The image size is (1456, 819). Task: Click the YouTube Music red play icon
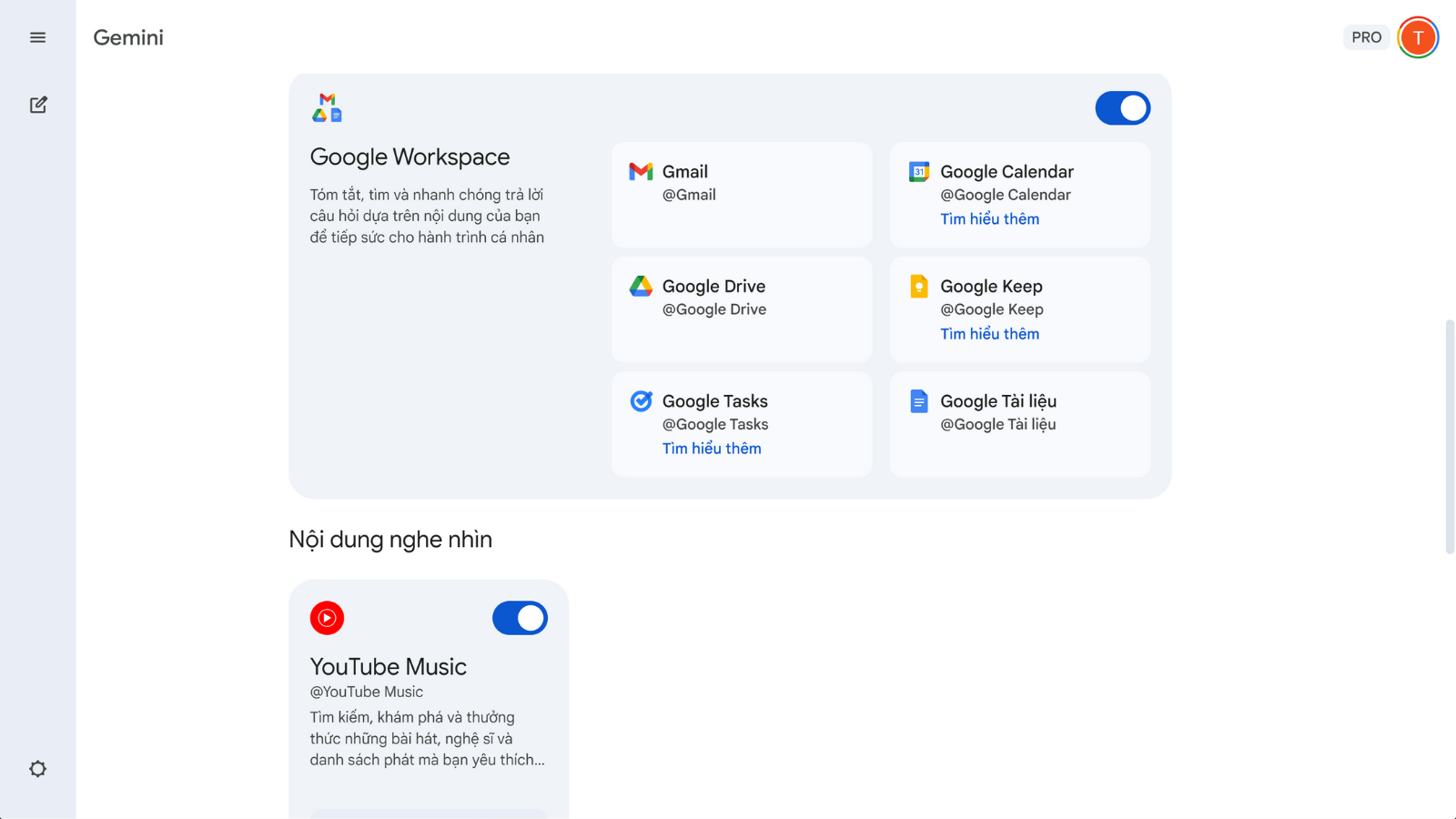tap(327, 618)
